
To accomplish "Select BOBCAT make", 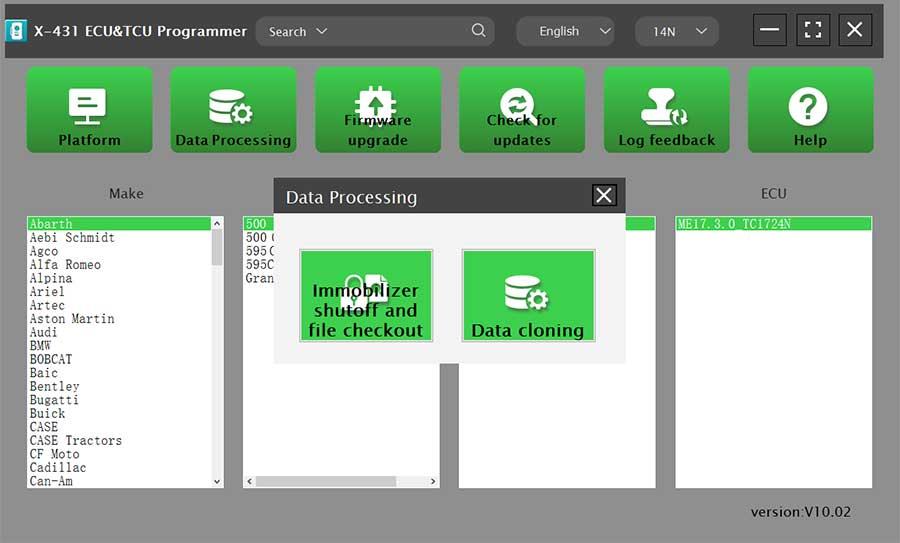I will 119,359.
